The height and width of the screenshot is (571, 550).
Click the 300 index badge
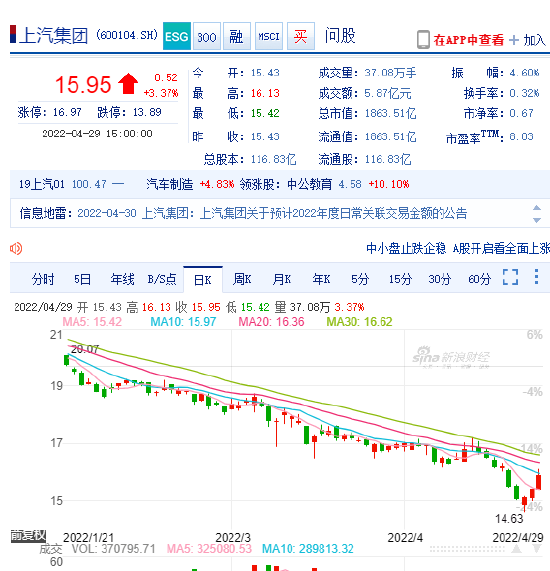pyautogui.click(x=207, y=36)
